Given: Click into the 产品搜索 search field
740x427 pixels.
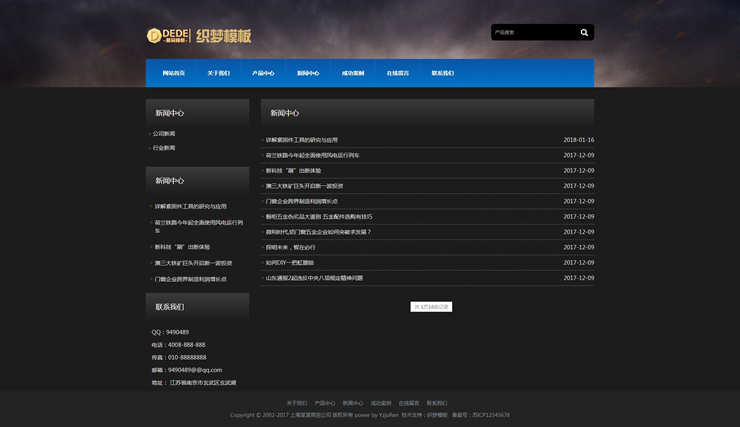Looking at the screenshot, I should (532, 33).
